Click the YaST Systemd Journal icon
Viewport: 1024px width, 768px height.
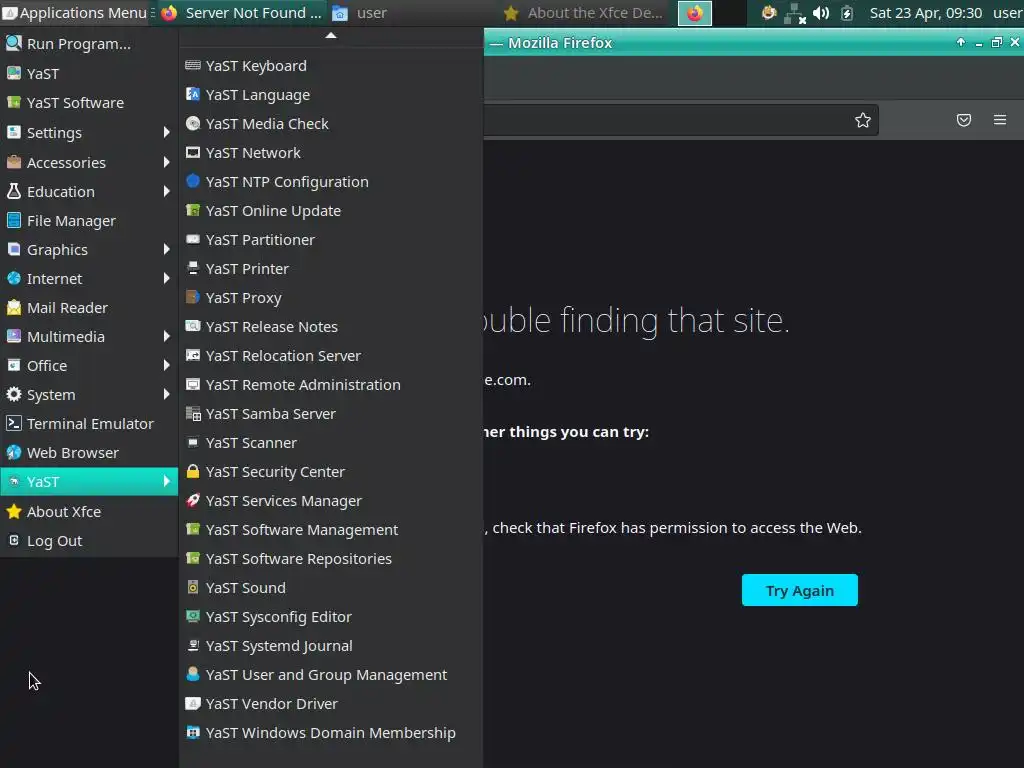click(x=193, y=645)
